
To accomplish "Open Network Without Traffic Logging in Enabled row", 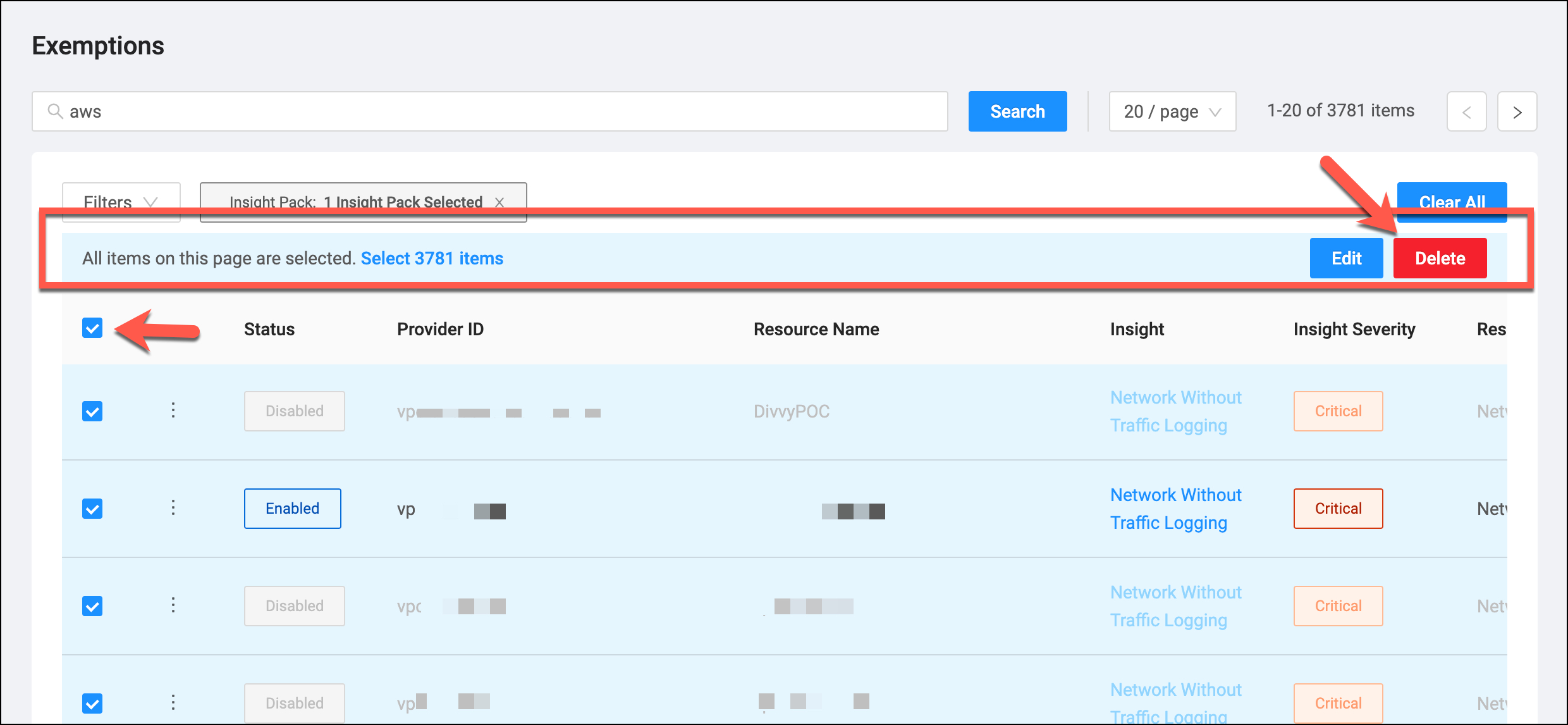I will click(x=1176, y=509).
